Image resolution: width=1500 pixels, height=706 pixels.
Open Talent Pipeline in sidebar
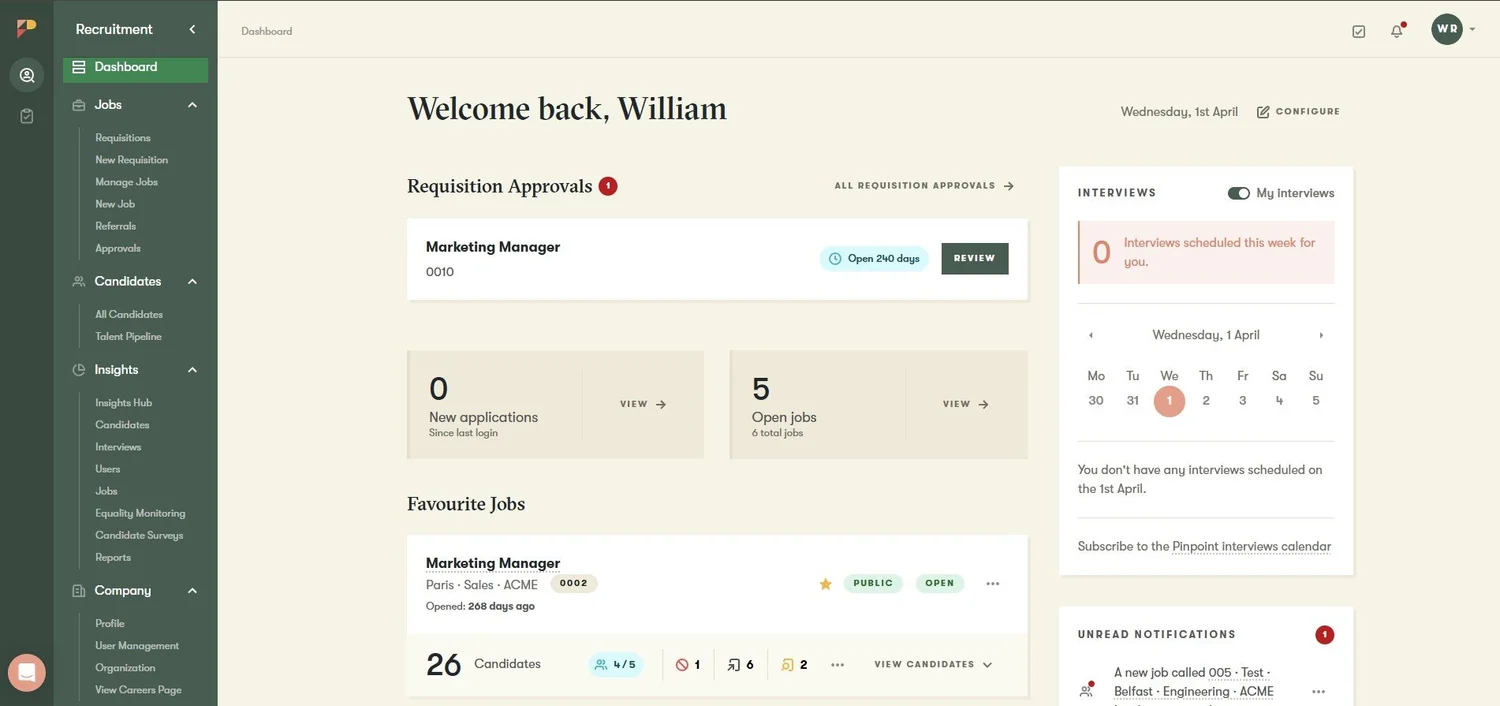[129, 337]
